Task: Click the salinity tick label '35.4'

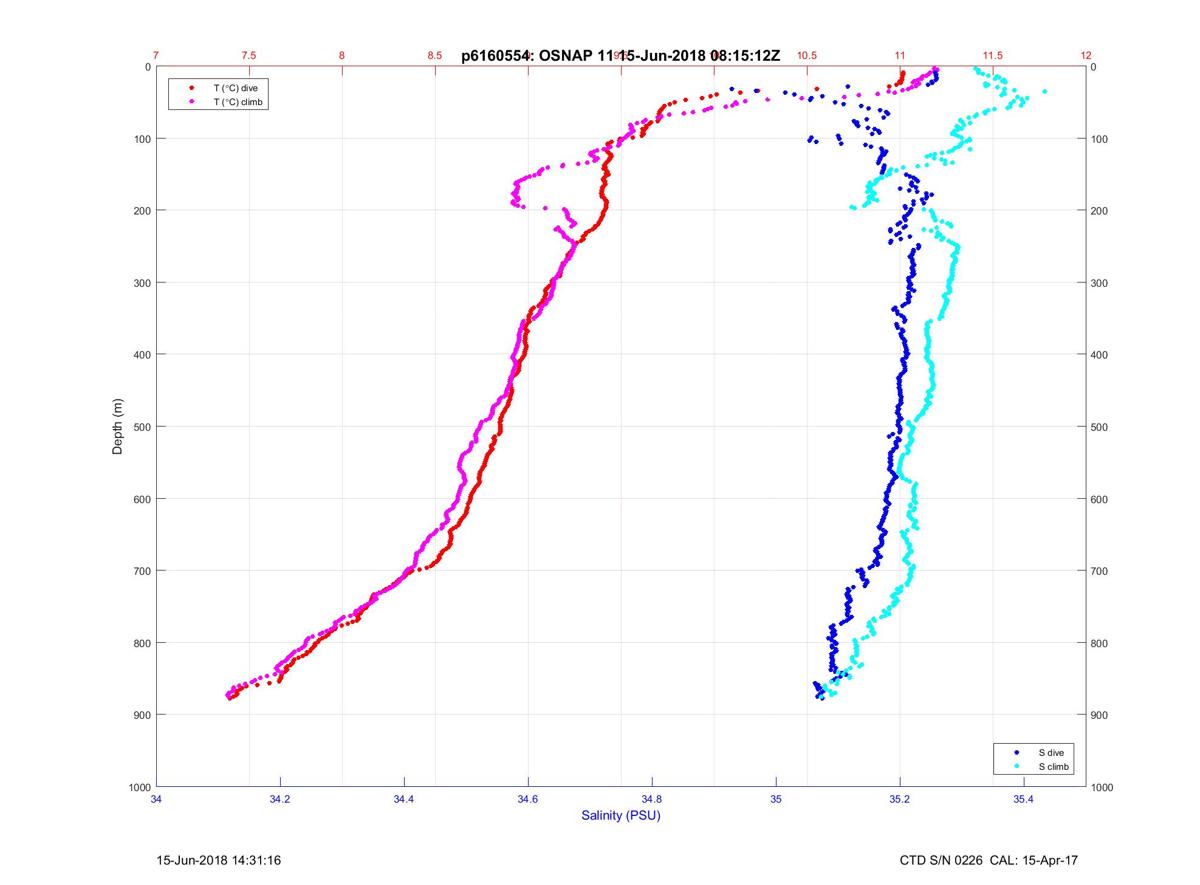Action: (1024, 799)
